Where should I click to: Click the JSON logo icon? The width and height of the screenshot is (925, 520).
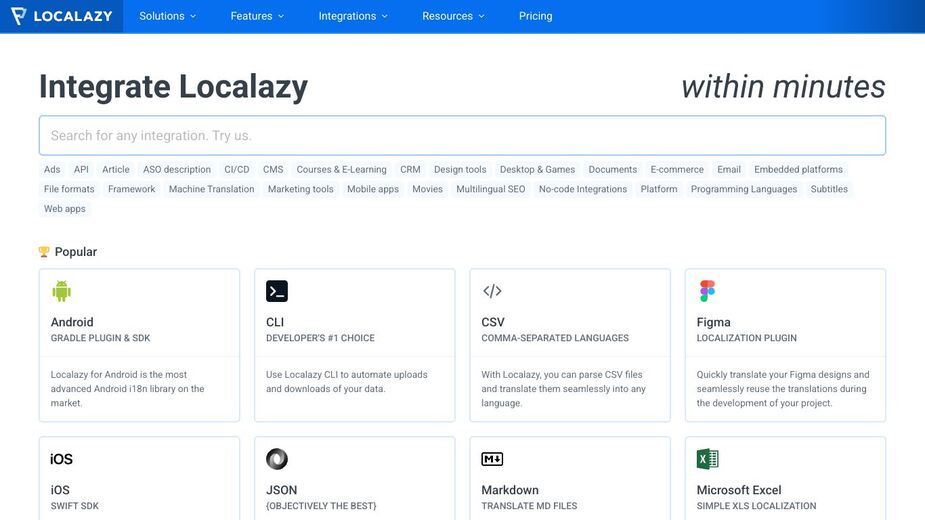click(x=277, y=459)
